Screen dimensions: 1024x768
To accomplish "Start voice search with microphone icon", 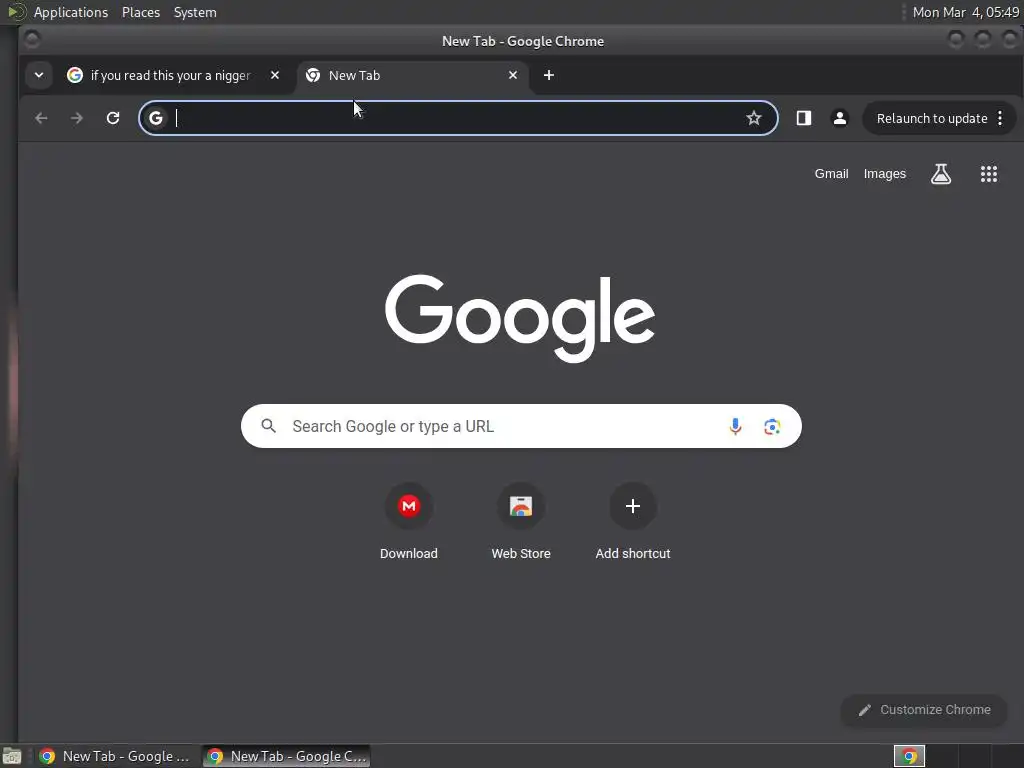I will point(735,426).
